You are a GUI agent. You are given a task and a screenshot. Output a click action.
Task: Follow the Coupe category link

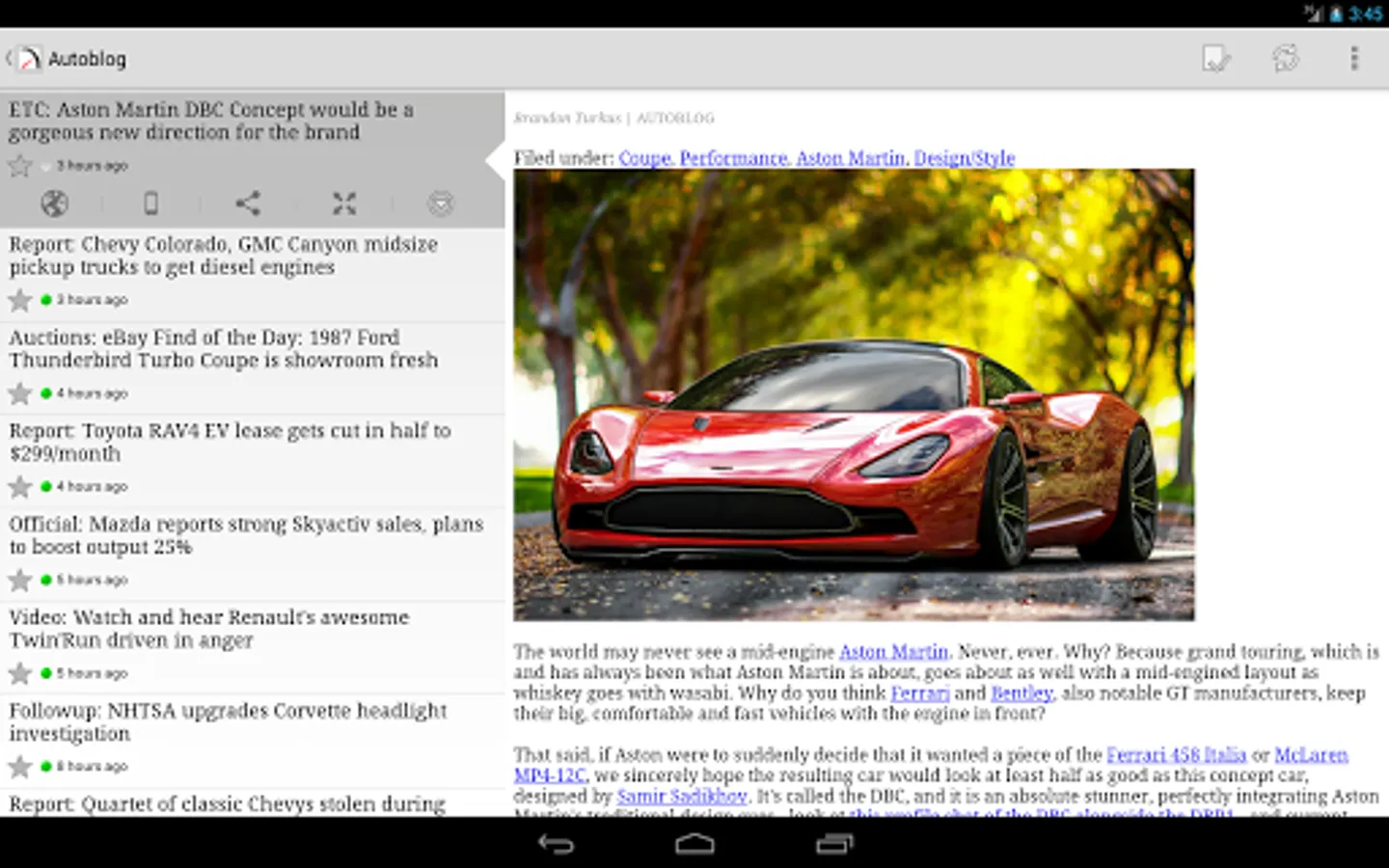644,158
